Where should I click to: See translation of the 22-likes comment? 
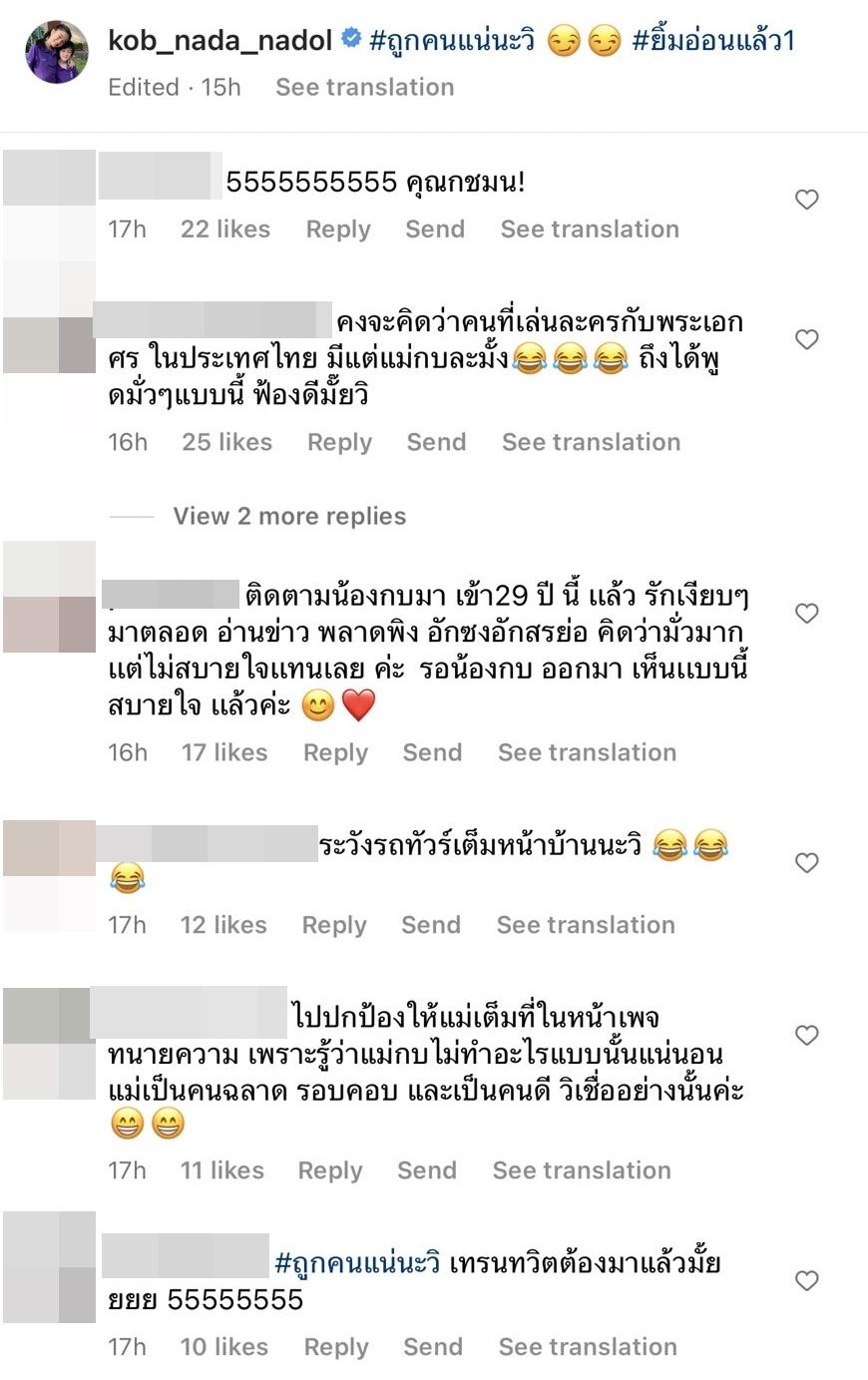(590, 229)
